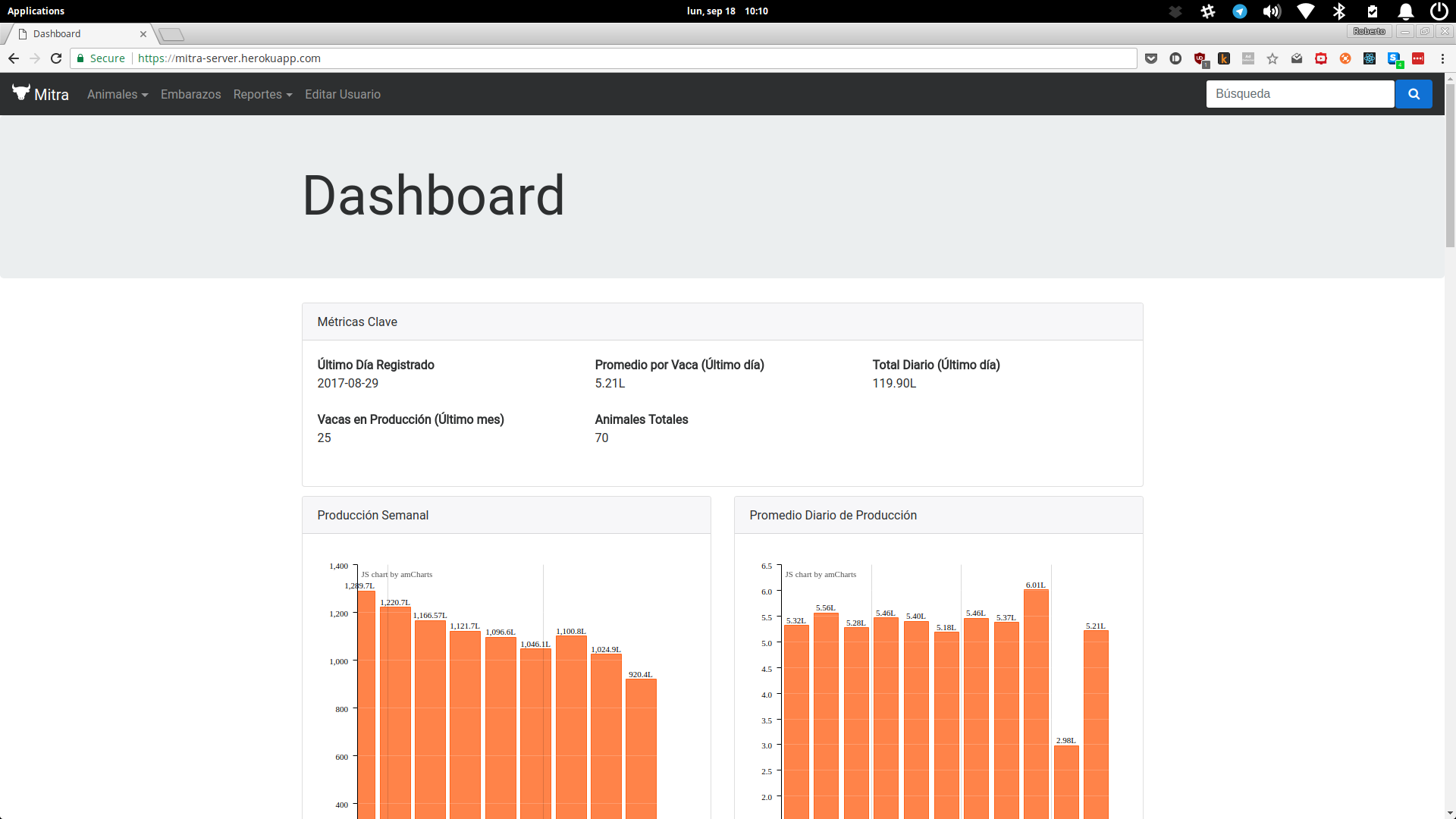Click the blue search magnifier button
This screenshot has width=1456, height=819.
pos(1414,94)
